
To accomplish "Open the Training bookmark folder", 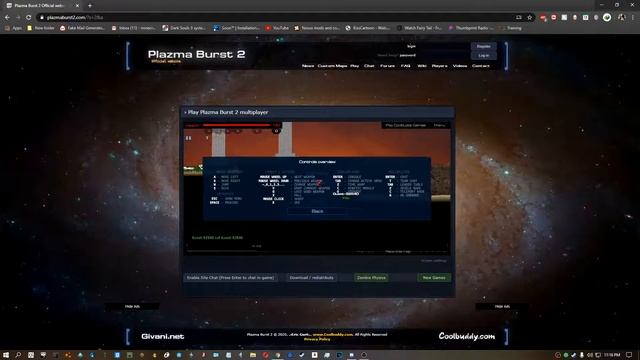I will coord(511,28).
